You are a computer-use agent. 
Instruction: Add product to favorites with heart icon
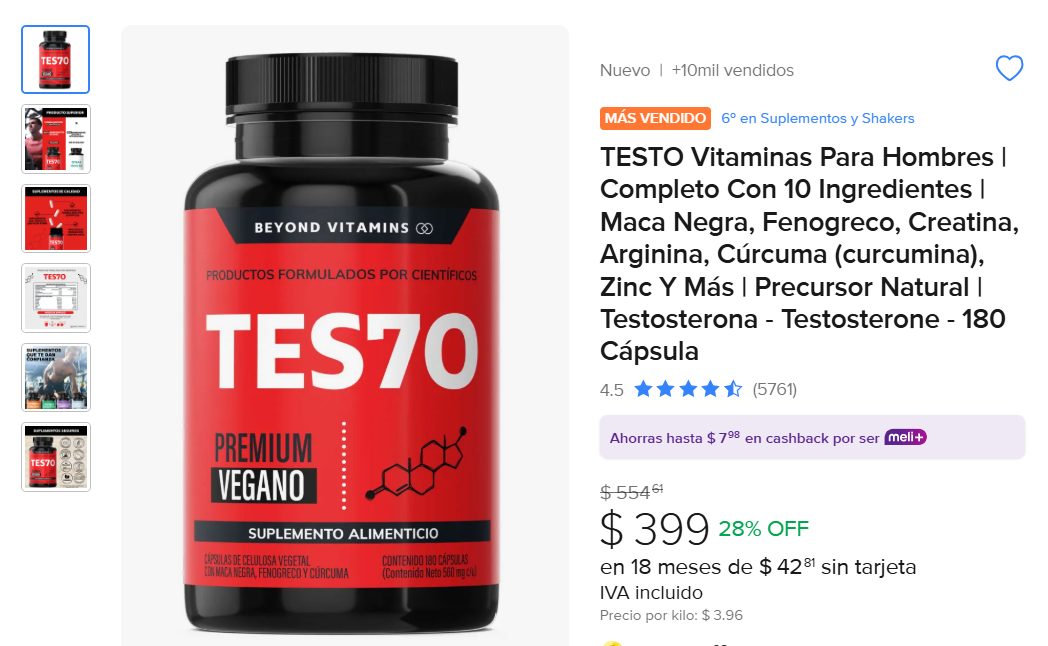[x=1009, y=68]
